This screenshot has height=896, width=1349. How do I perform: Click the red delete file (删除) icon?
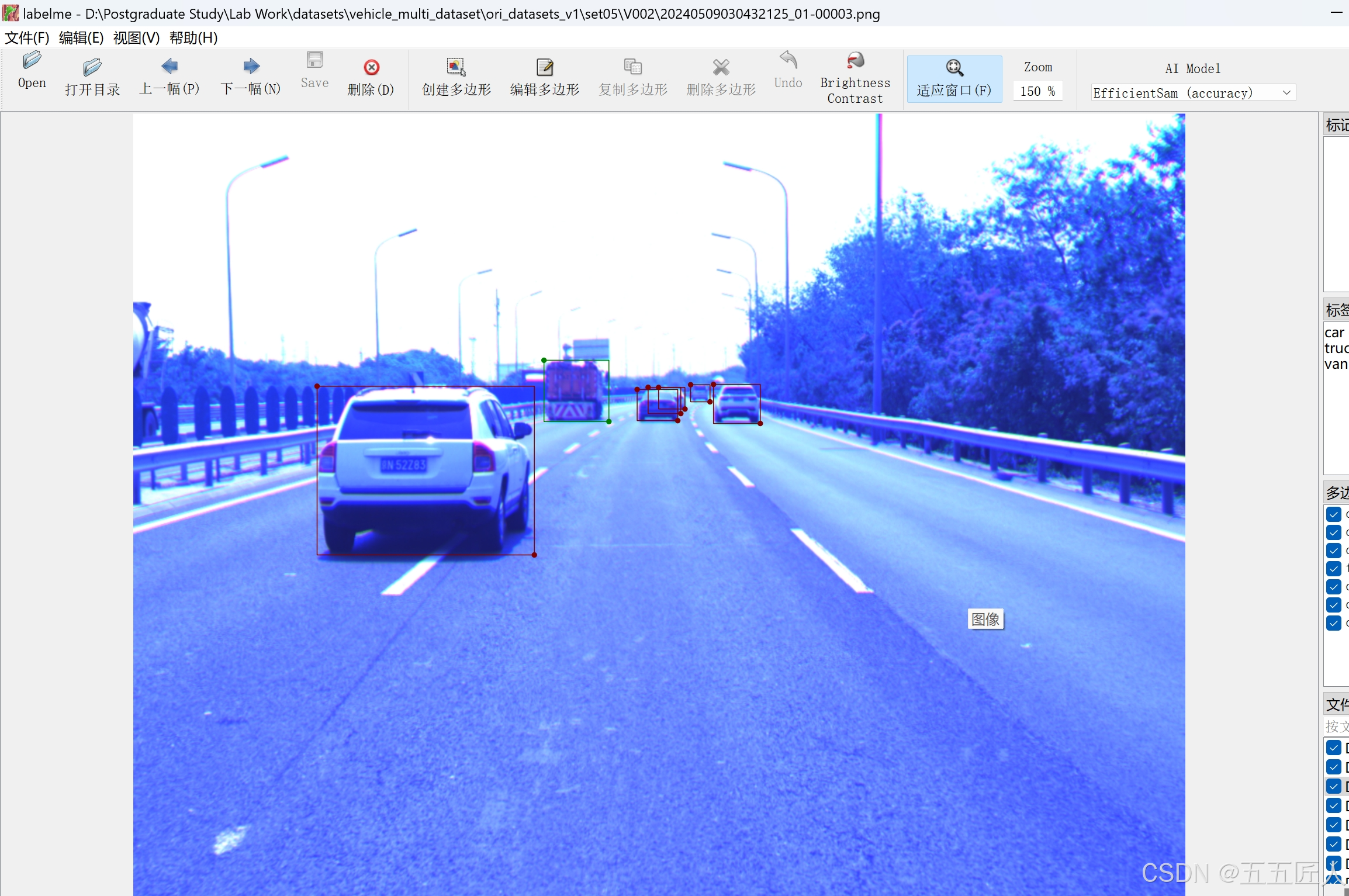(x=371, y=67)
